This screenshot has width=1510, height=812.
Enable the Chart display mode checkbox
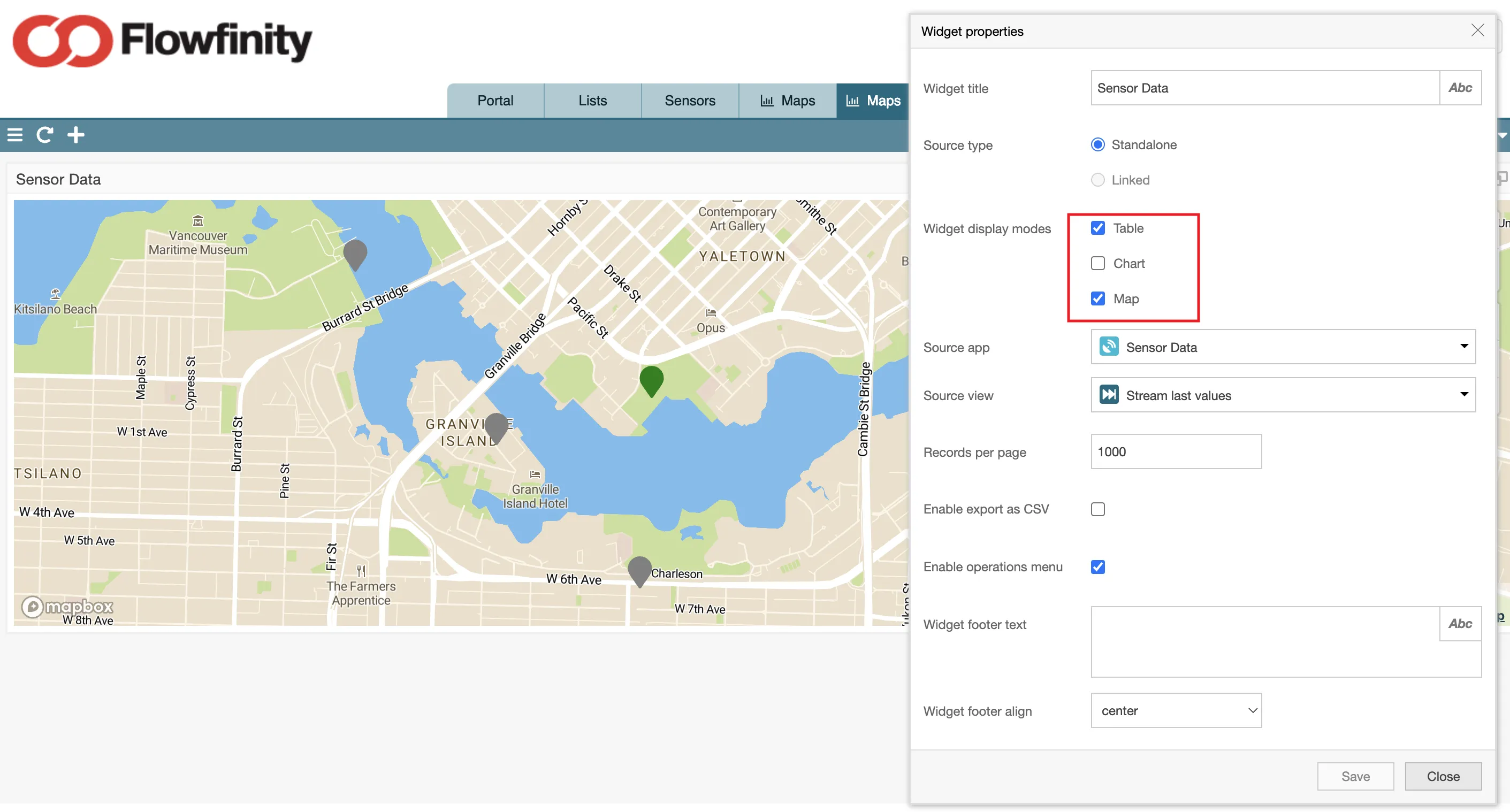(x=1098, y=264)
